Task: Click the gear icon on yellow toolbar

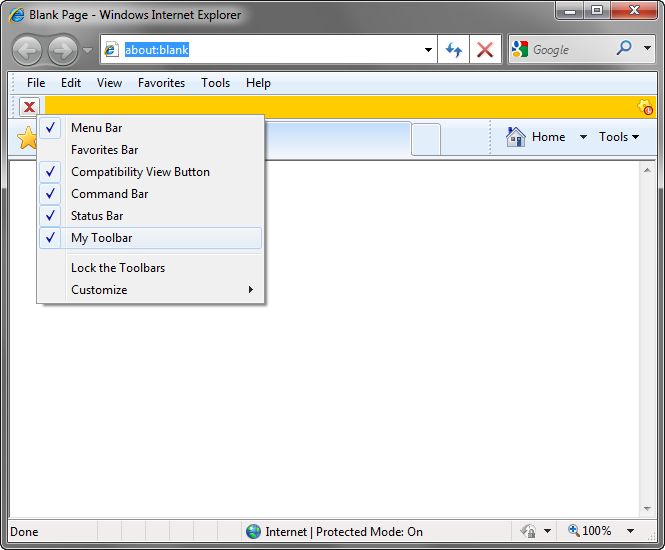Action: pyautogui.click(x=645, y=107)
